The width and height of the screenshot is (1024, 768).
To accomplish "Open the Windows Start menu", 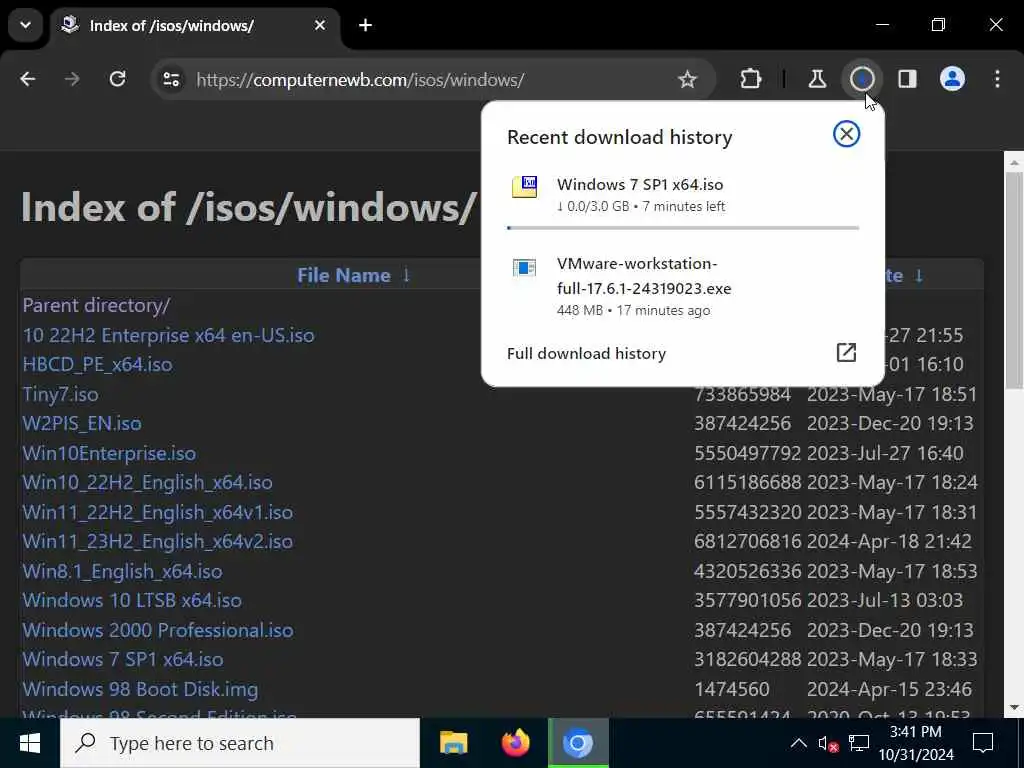I will (x=29, y=743).
